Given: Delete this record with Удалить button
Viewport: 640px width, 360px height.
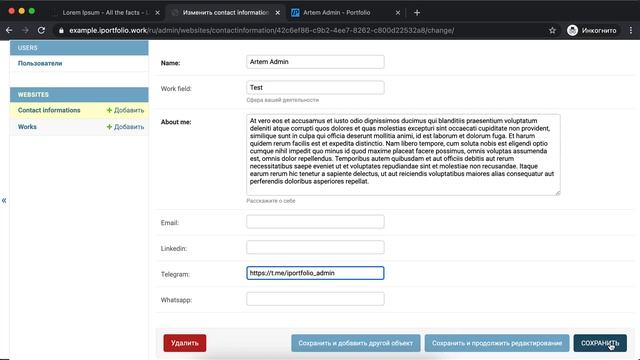Looking at the screenshot, I should point(185,343).
